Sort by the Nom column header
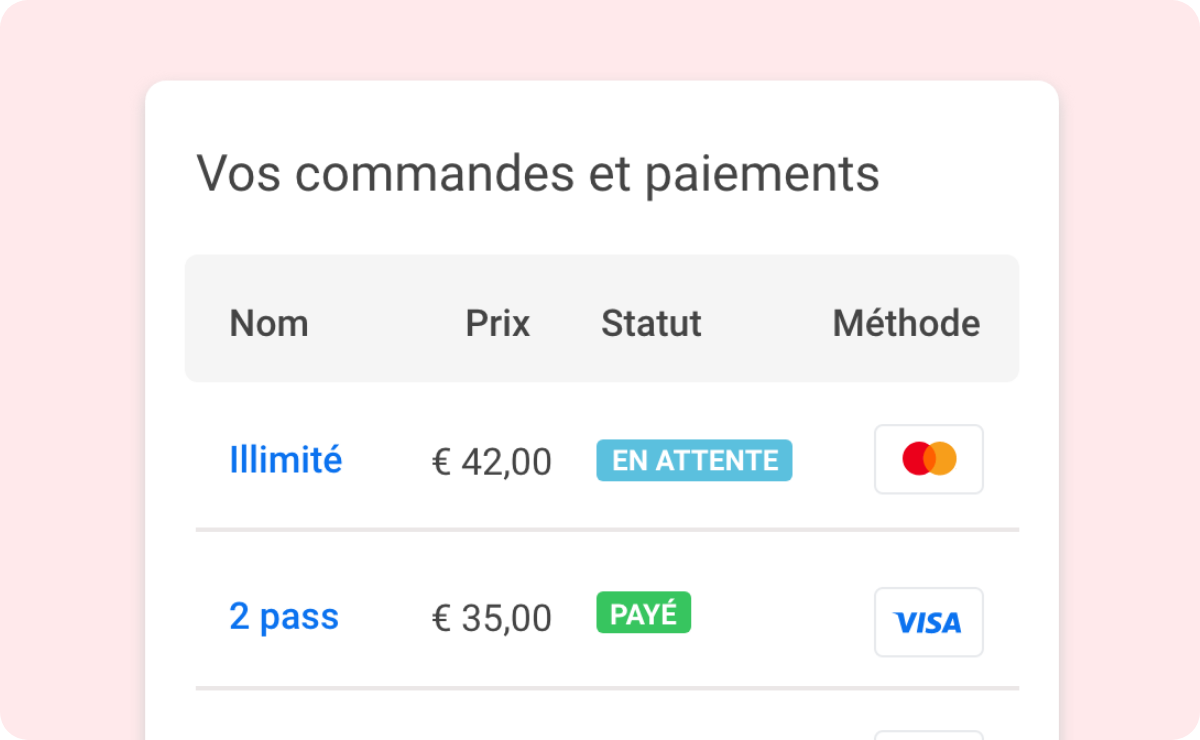This screenshot has width=1200, height=740. click(x=269, y=323)
